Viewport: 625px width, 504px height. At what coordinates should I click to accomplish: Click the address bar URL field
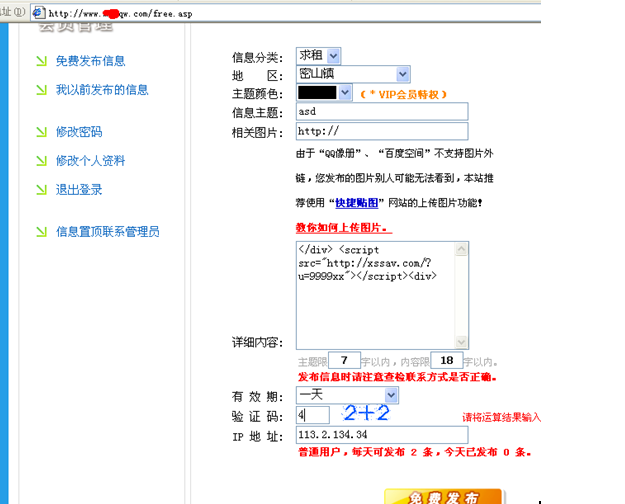point(285,14)
